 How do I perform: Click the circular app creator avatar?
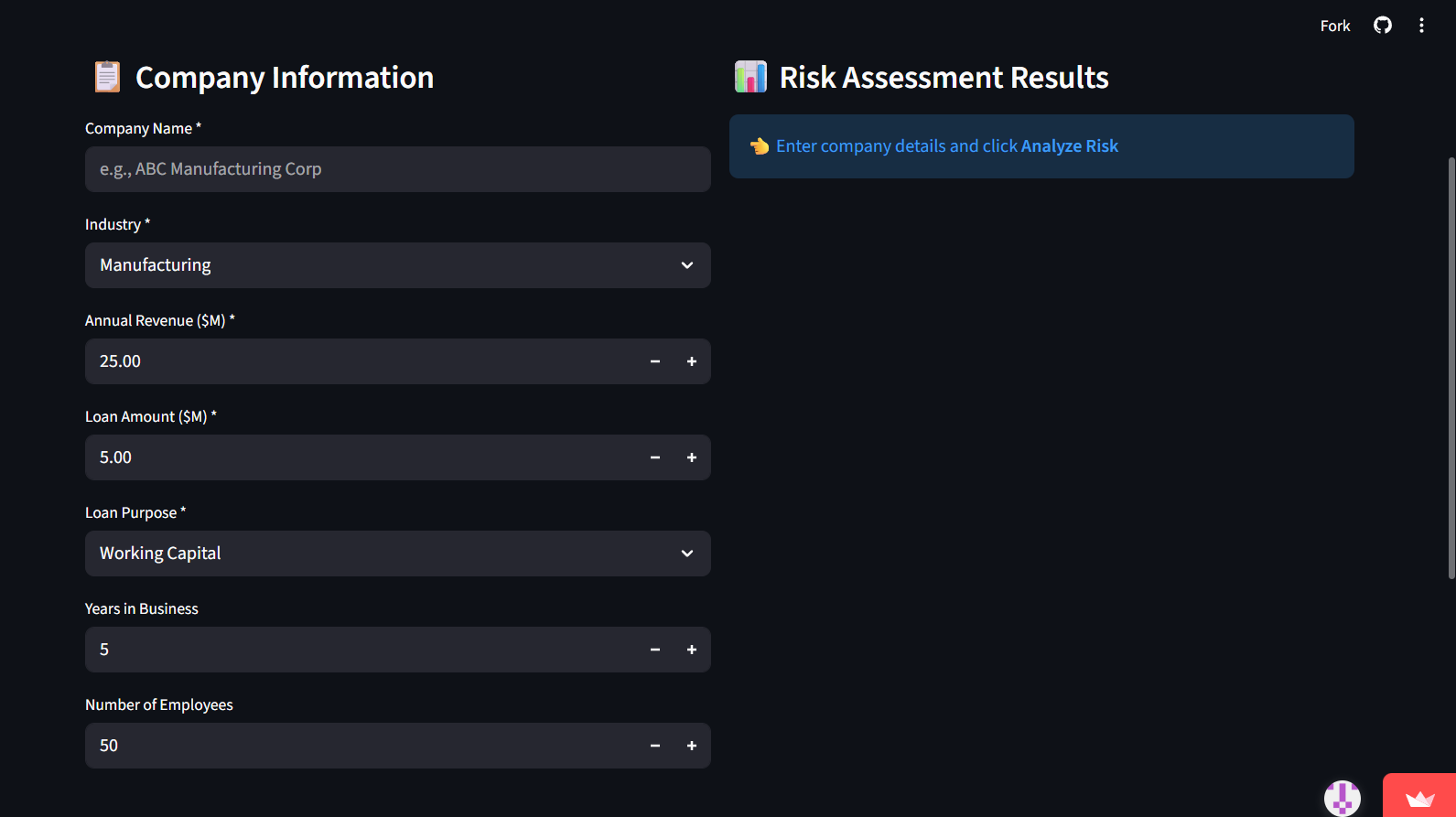1342,798
